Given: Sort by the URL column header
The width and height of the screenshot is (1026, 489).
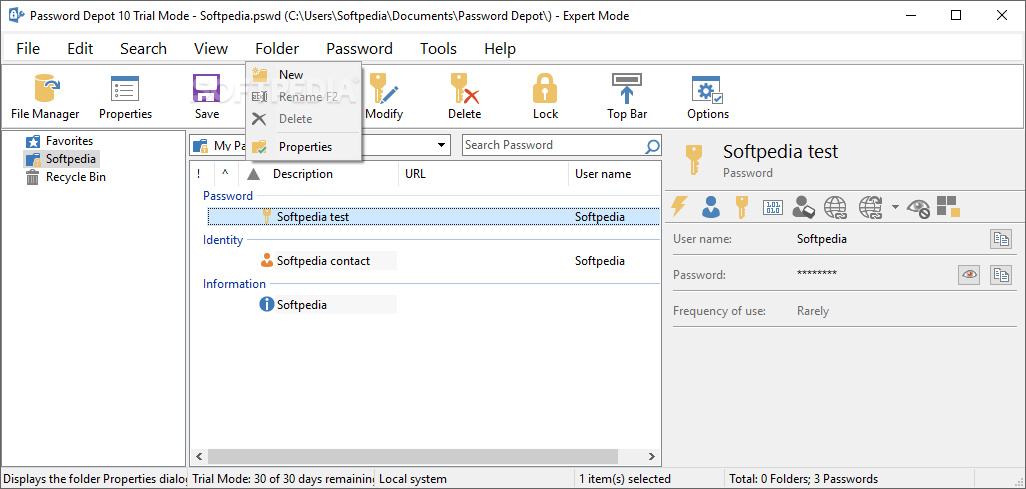Looking at the screenshot, I should tap(416, 173).
